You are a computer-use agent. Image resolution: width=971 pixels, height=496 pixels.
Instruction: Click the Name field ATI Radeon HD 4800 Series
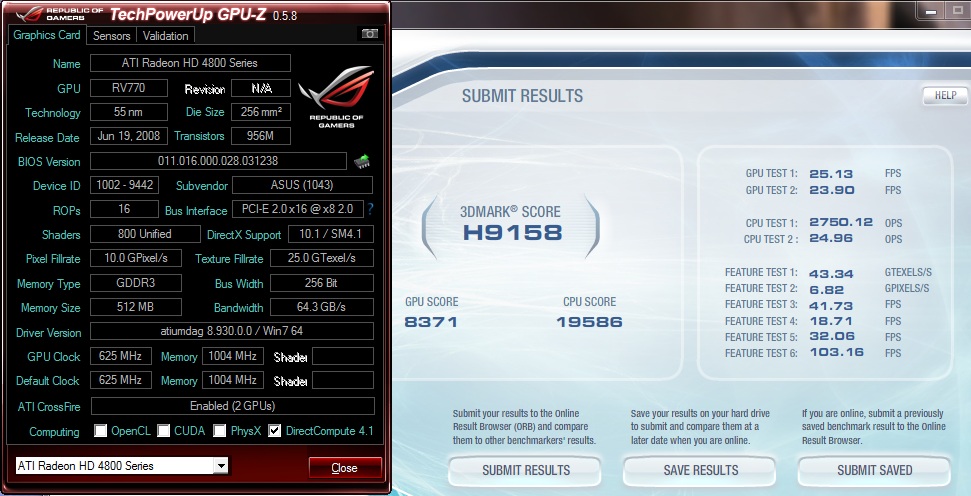click(x=190, y=63)
